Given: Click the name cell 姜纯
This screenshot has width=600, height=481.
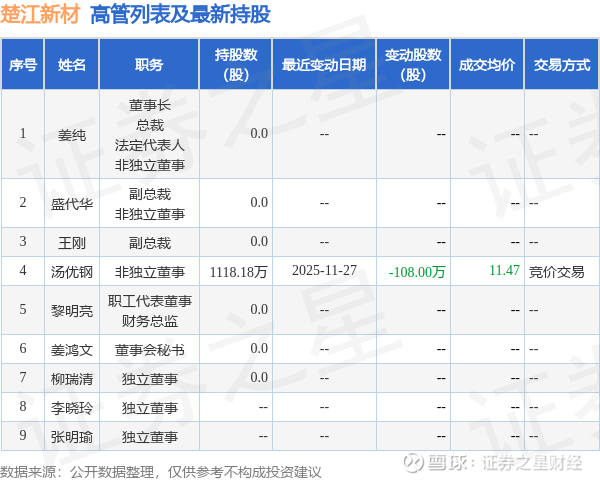Looking at the screenshot, I should 72,135.
